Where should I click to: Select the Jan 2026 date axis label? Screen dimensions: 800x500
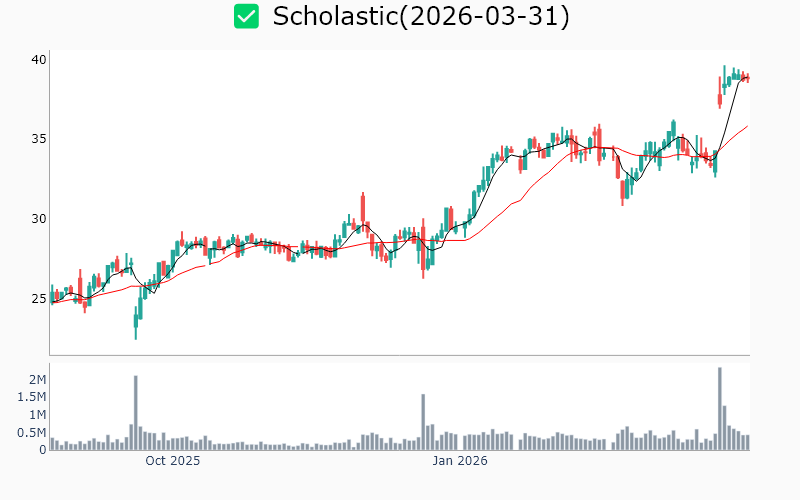click(x=459, y=461)
